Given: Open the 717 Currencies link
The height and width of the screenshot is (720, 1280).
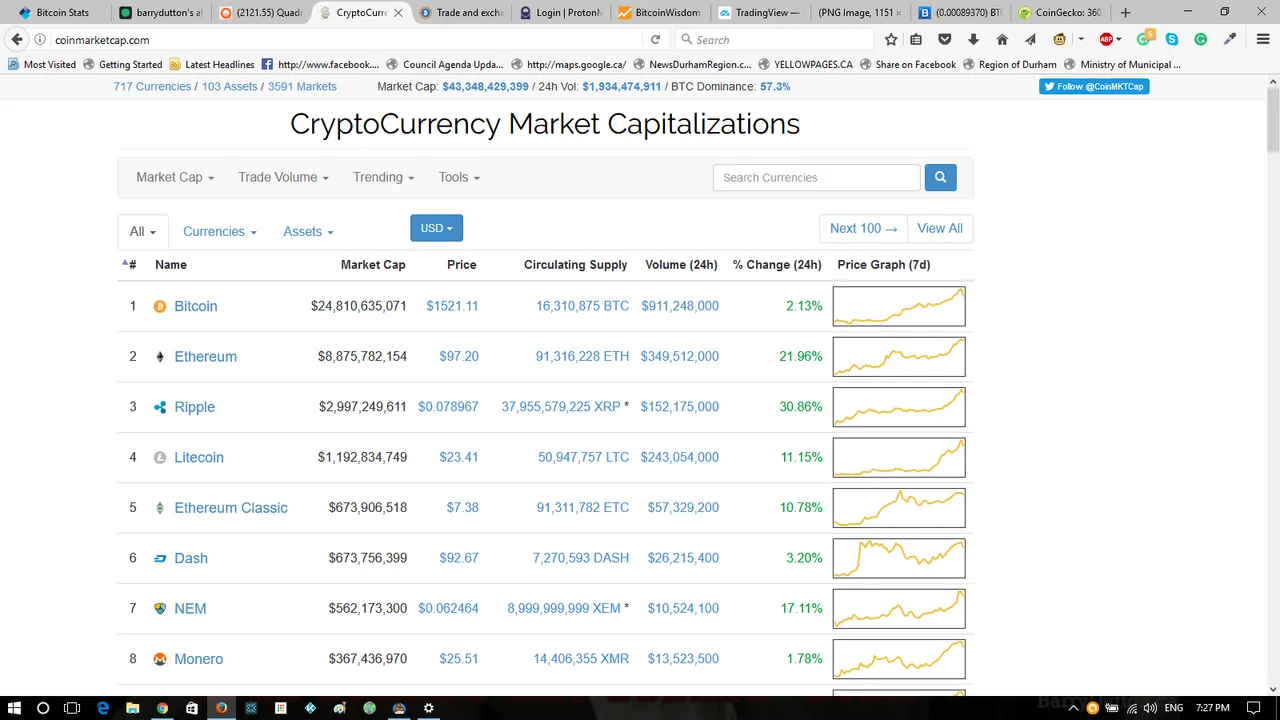Looking at the screenshot, I should coord(152,86).
